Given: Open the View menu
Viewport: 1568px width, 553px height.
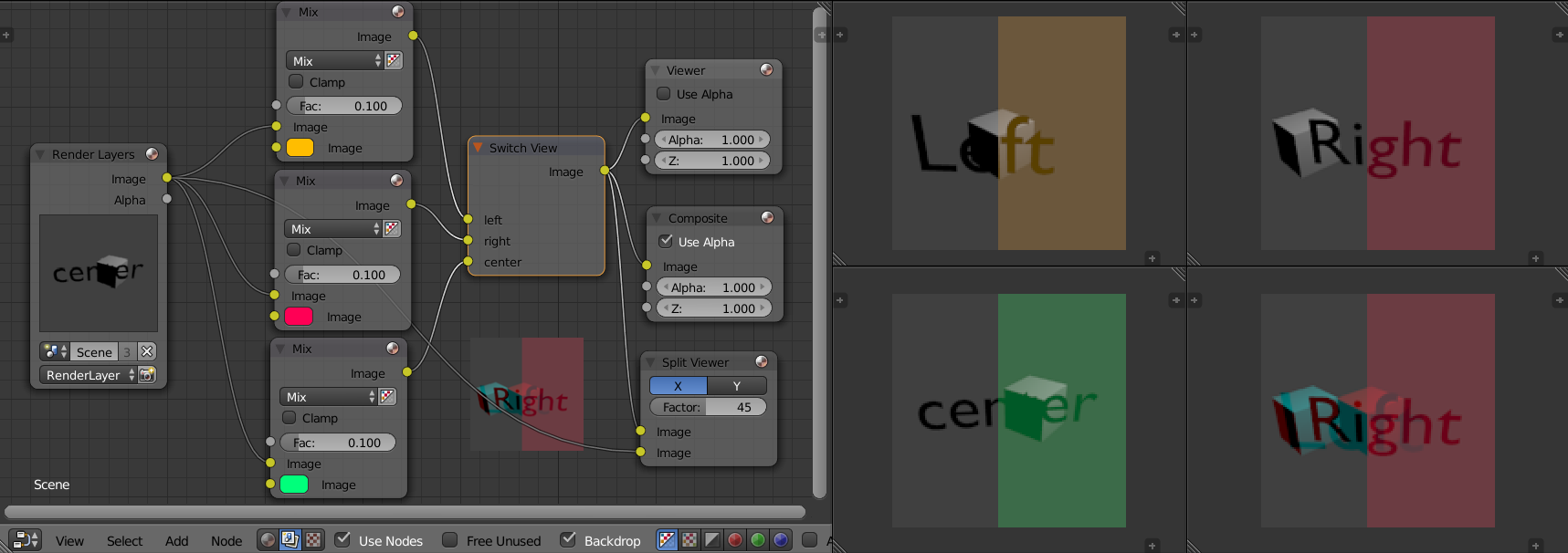Looking at the screenshot, I should 69,541.
